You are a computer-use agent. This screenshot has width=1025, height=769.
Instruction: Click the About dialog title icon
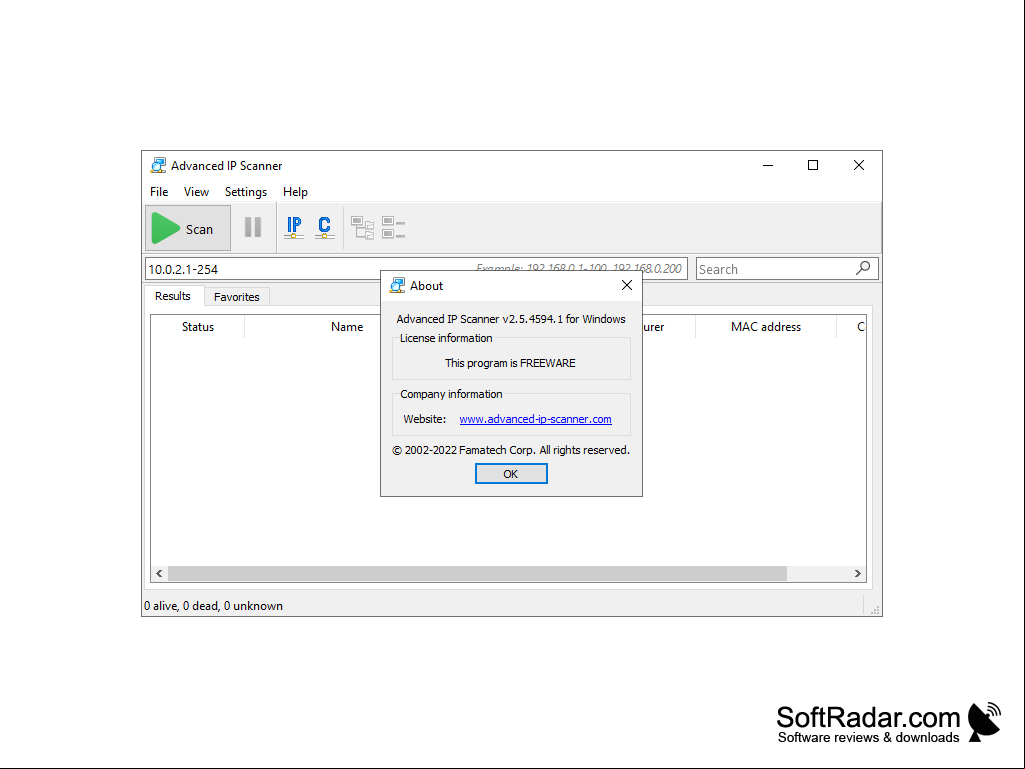397,285
